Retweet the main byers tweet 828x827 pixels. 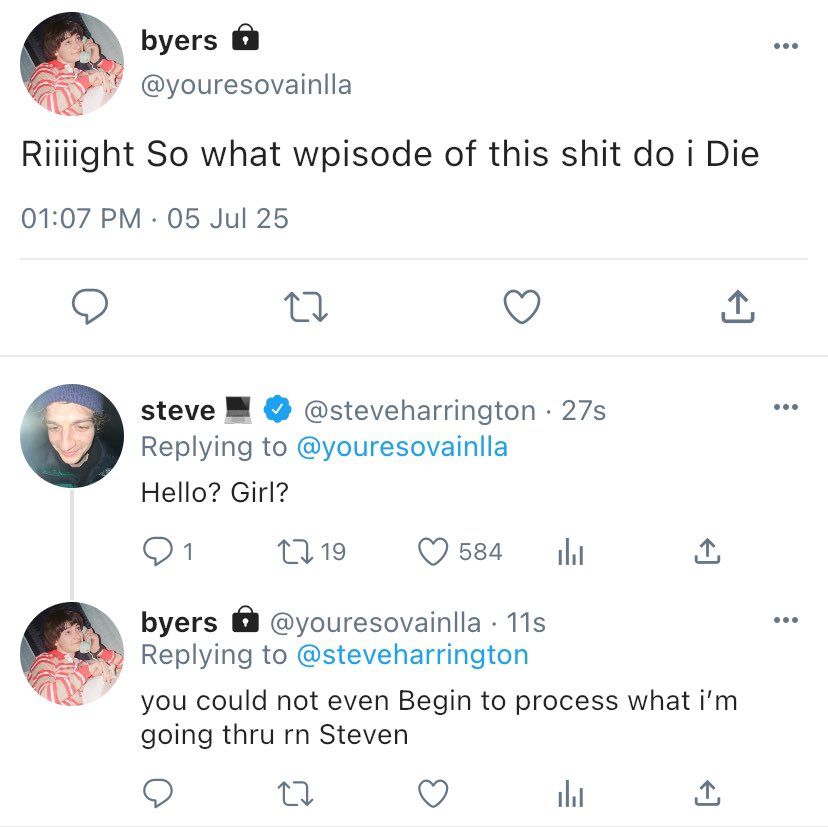click(x=306, y=308)
